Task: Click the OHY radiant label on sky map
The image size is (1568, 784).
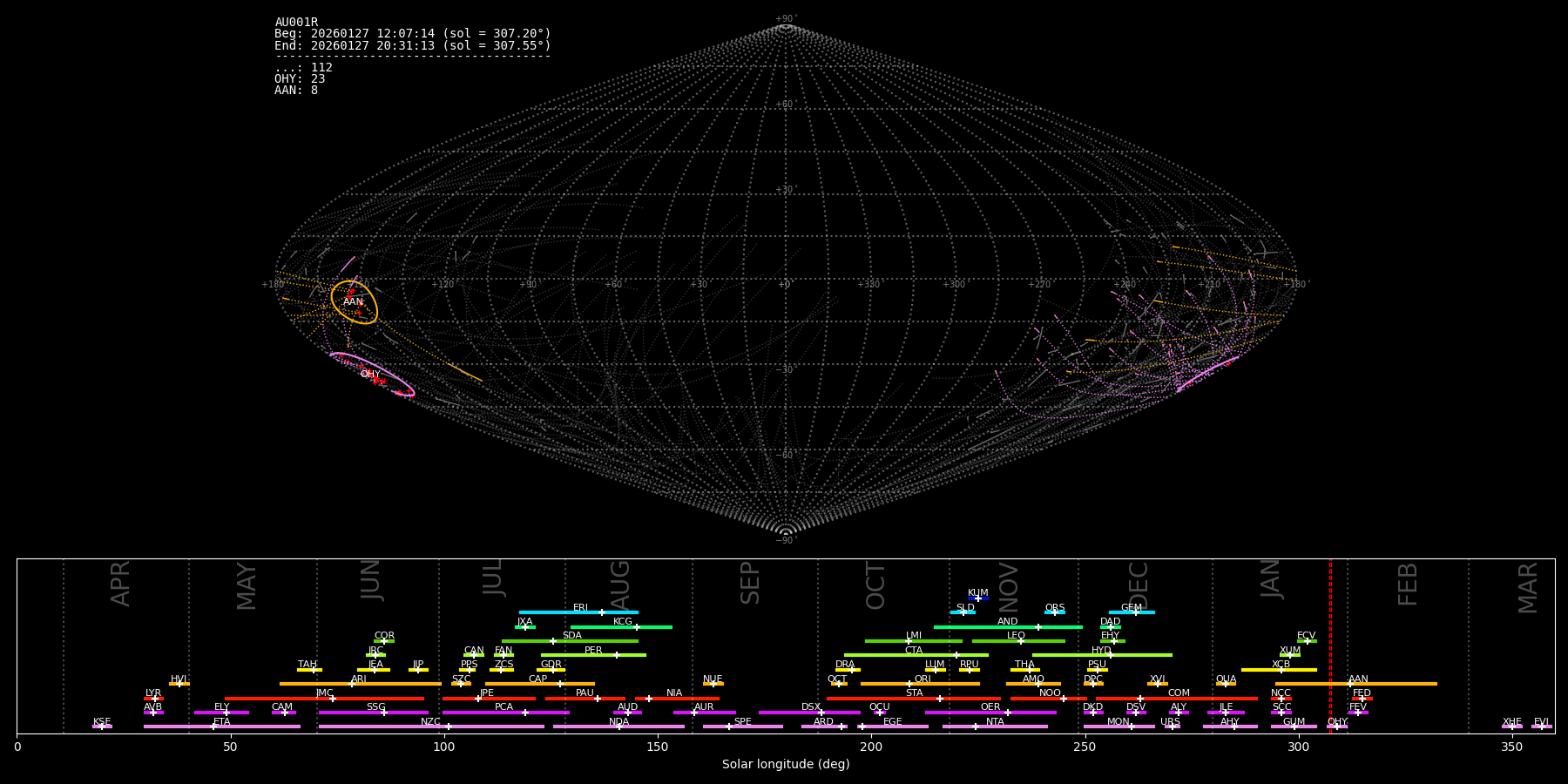Action: click(x=370, y=375)
